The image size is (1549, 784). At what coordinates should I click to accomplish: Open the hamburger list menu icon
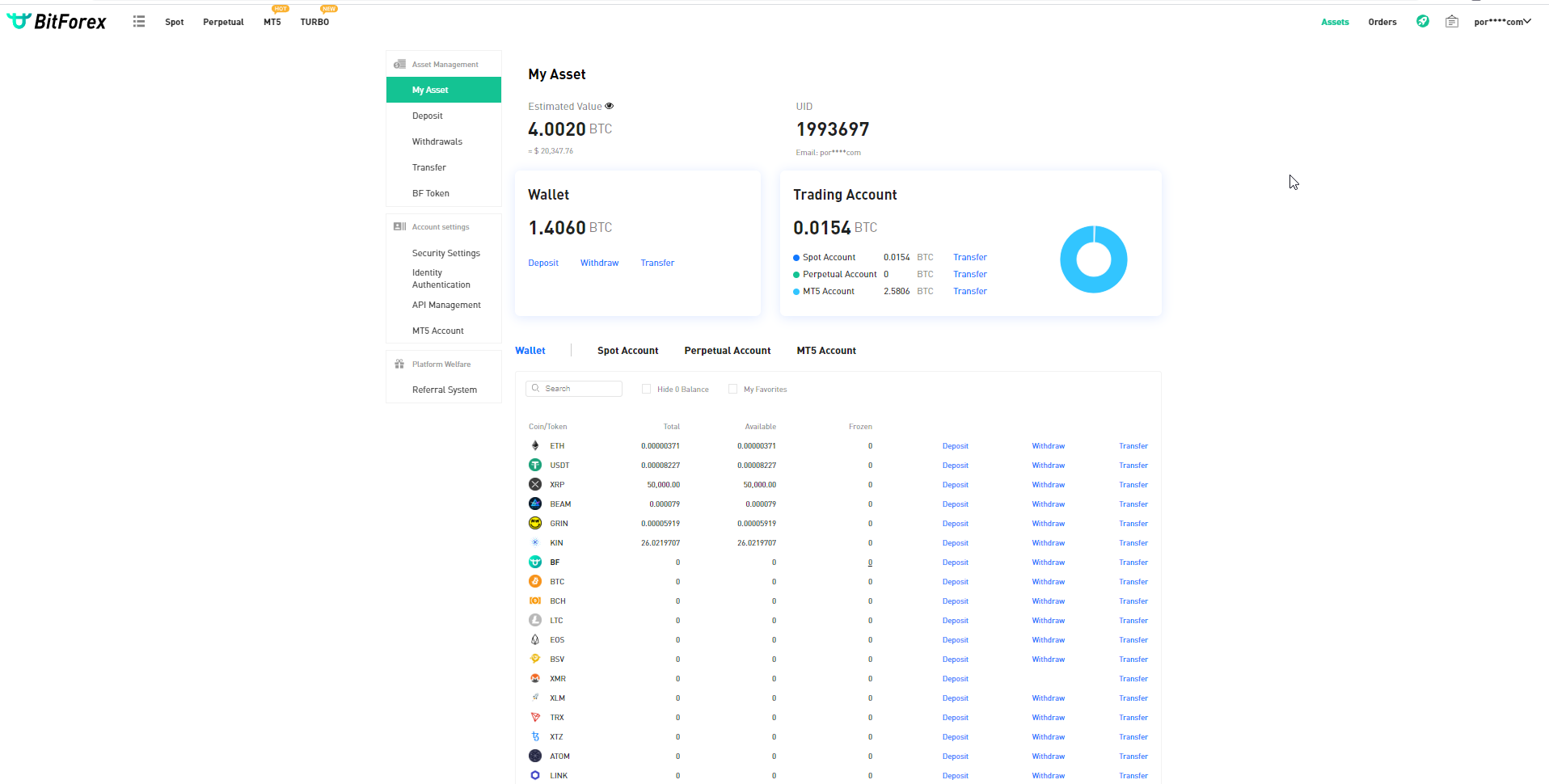139,22
